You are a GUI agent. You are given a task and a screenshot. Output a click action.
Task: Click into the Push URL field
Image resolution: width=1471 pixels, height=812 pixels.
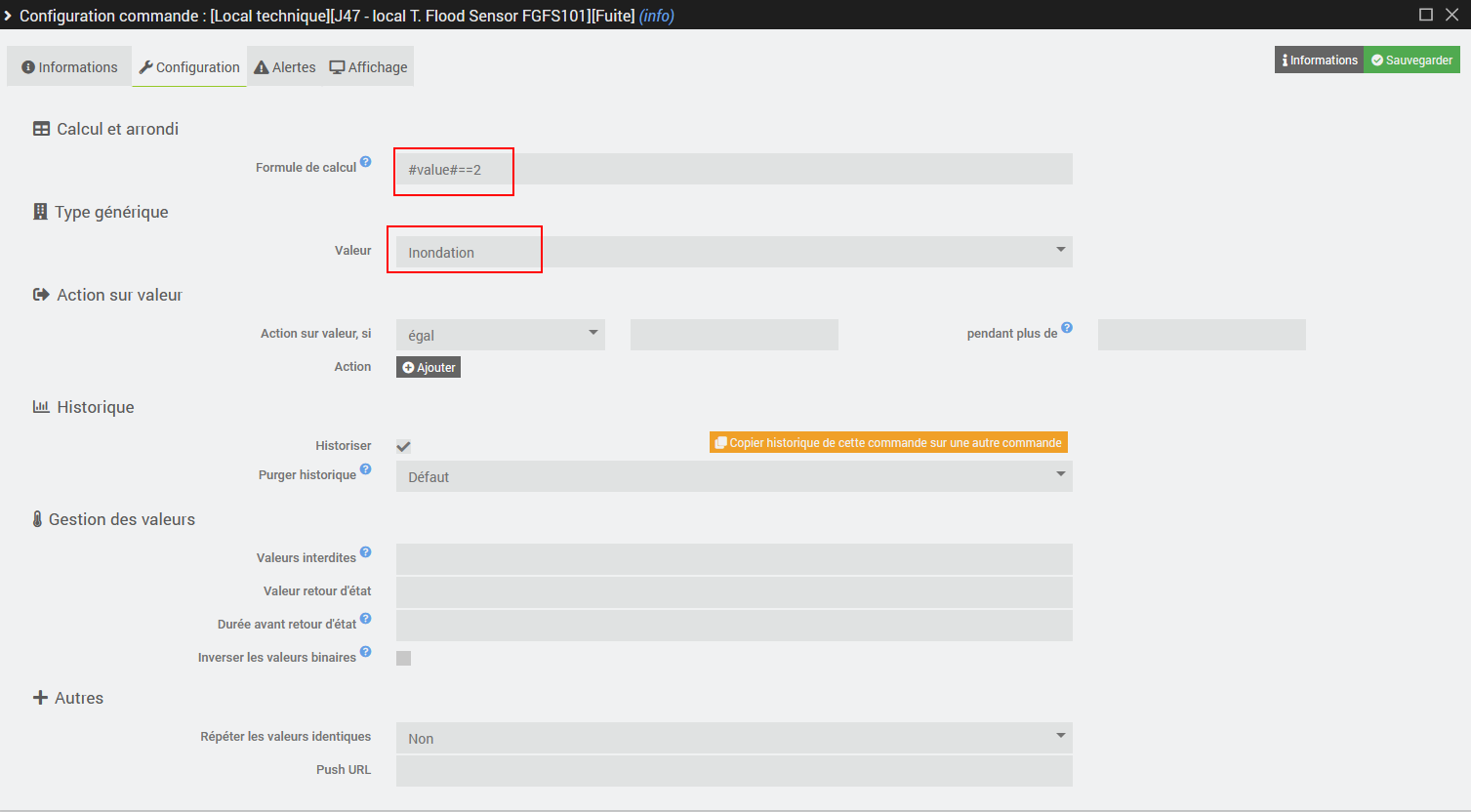733,771
